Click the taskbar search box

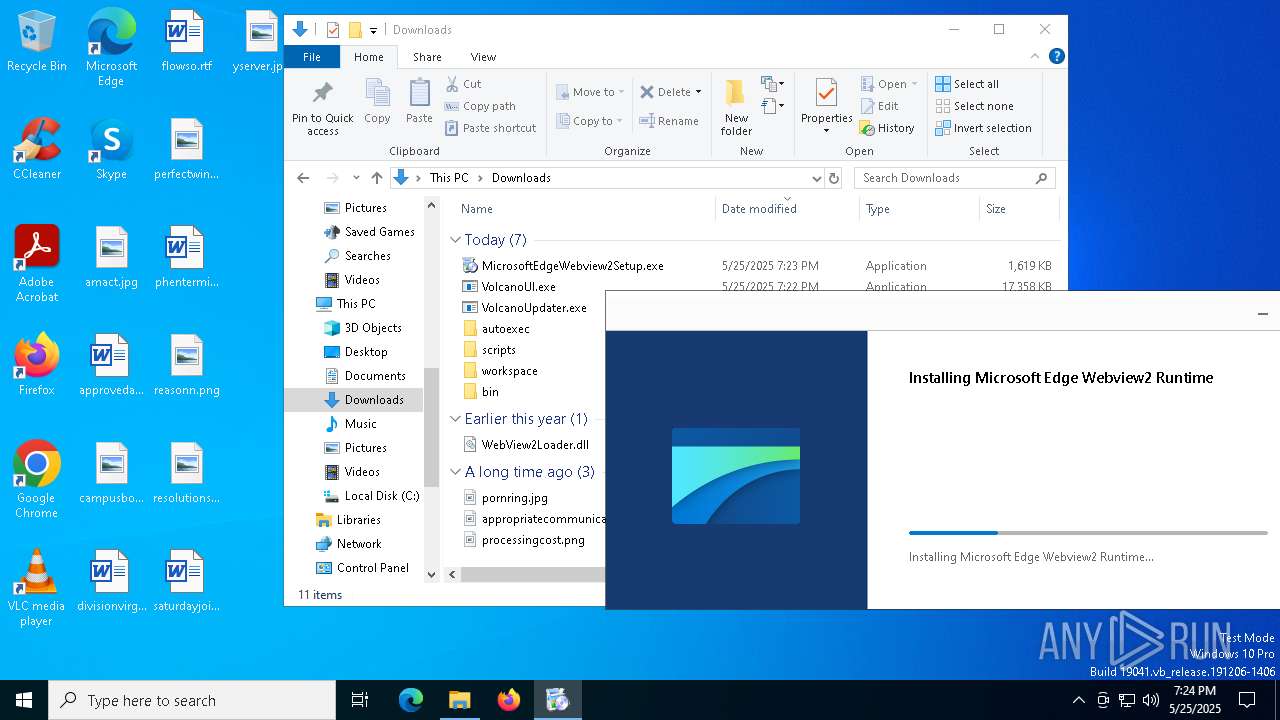192,700
